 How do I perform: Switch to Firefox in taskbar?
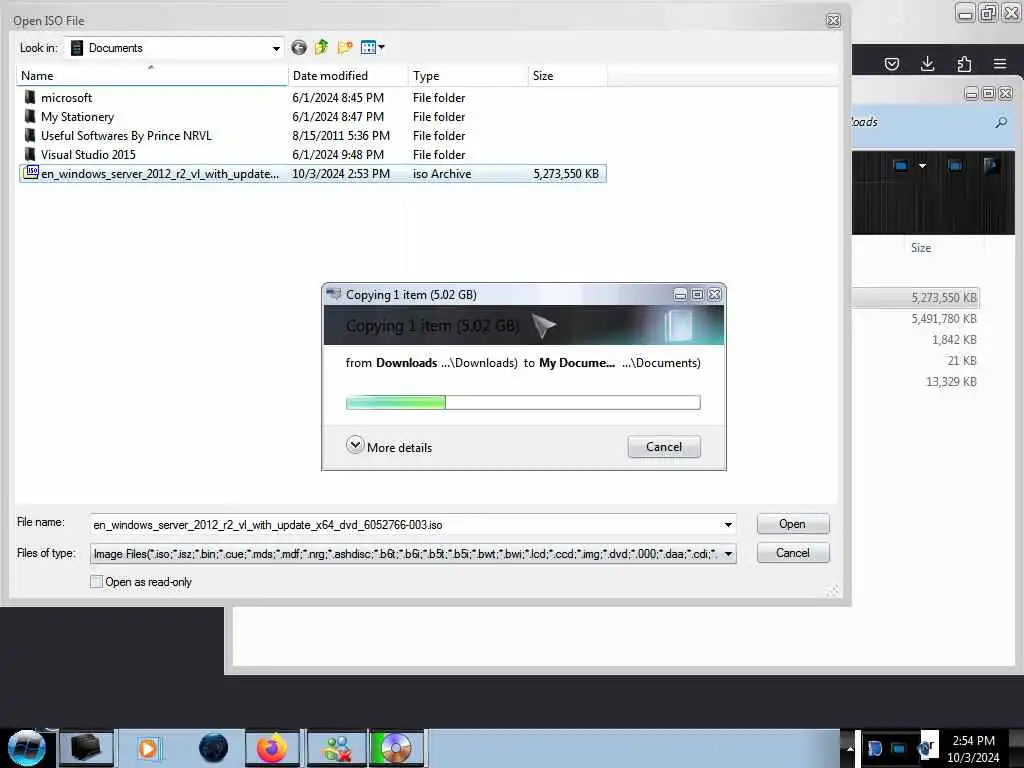[272, 748]
